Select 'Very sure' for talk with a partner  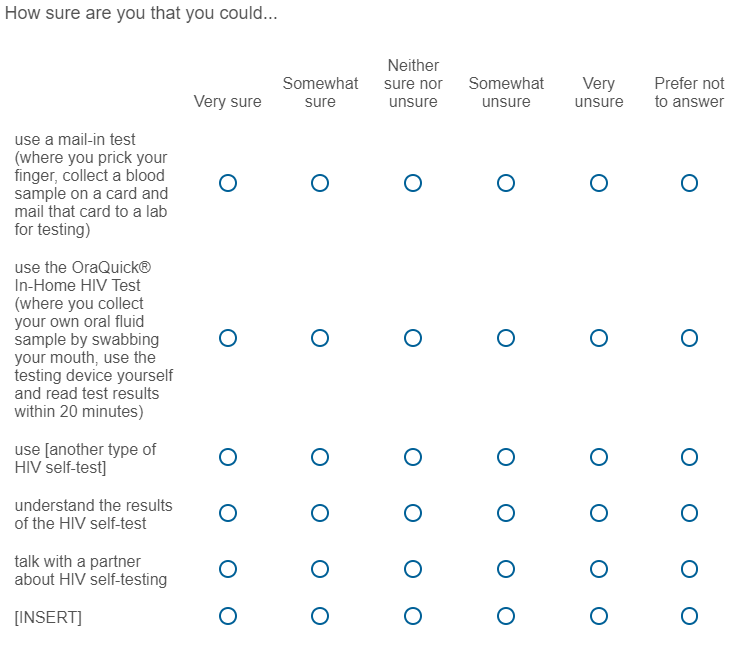228,569
